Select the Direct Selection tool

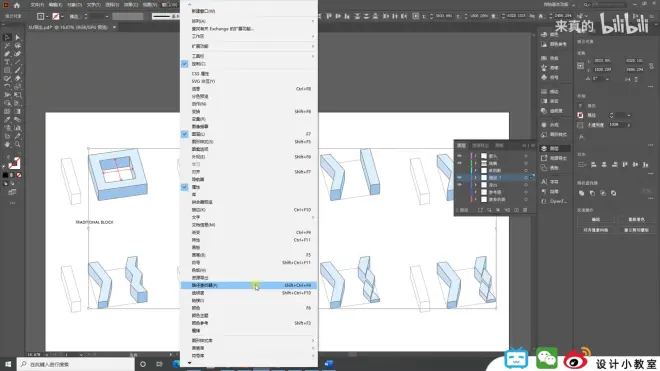[17, 37]
